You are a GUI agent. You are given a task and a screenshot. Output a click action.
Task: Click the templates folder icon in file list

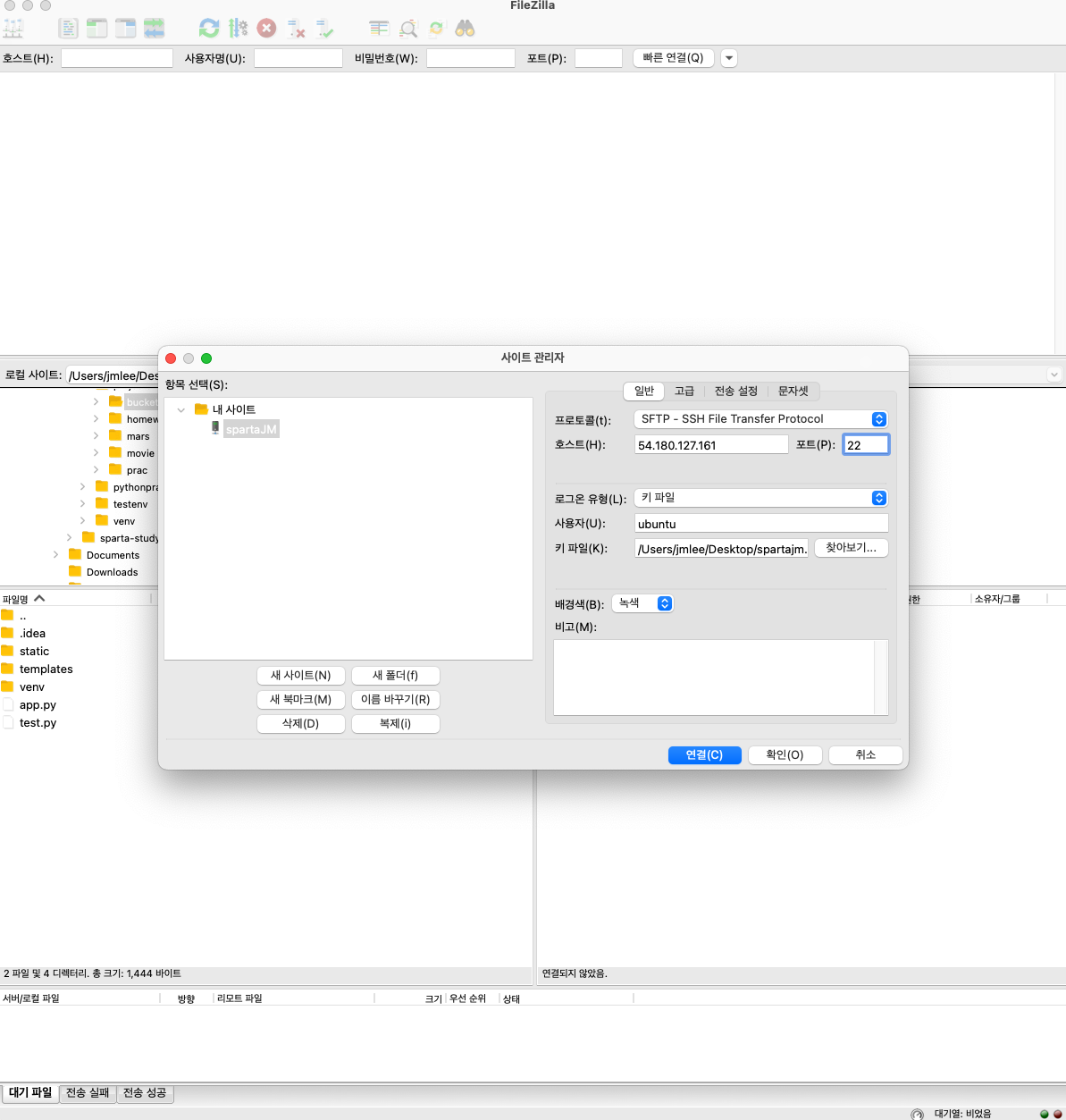[x=7, y=669]
